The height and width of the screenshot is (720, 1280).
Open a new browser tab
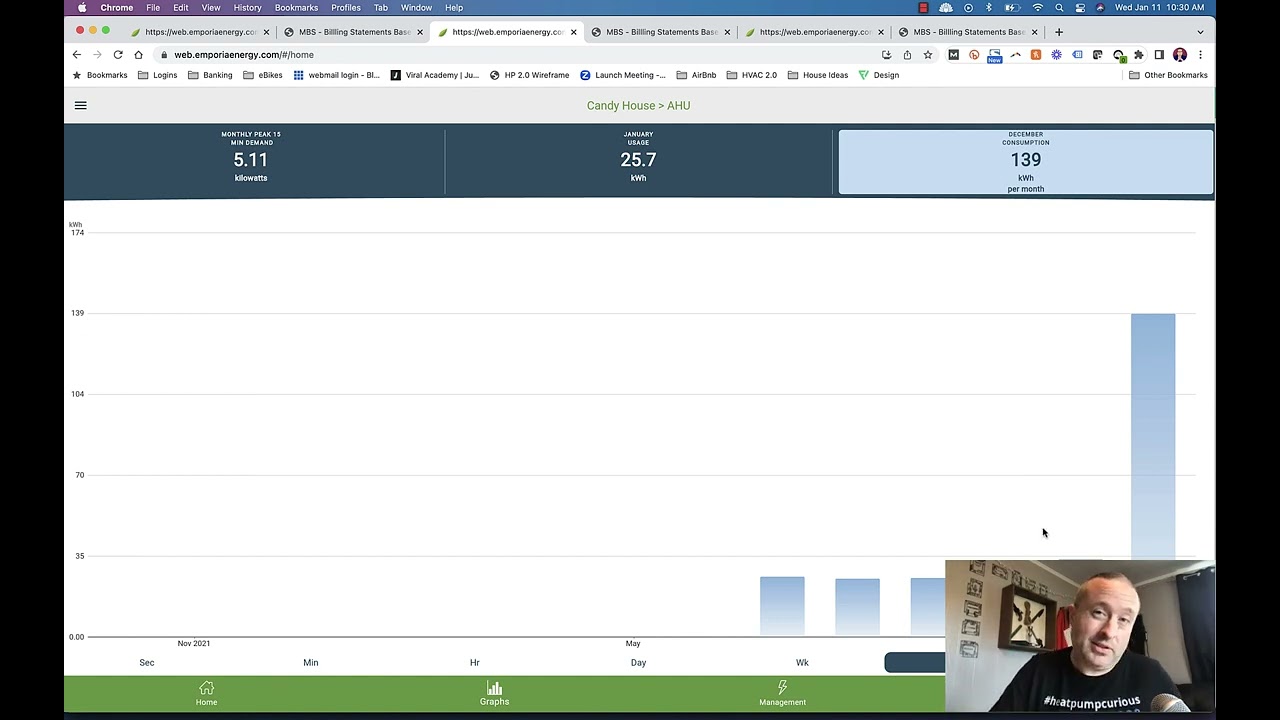point(1059,32)
